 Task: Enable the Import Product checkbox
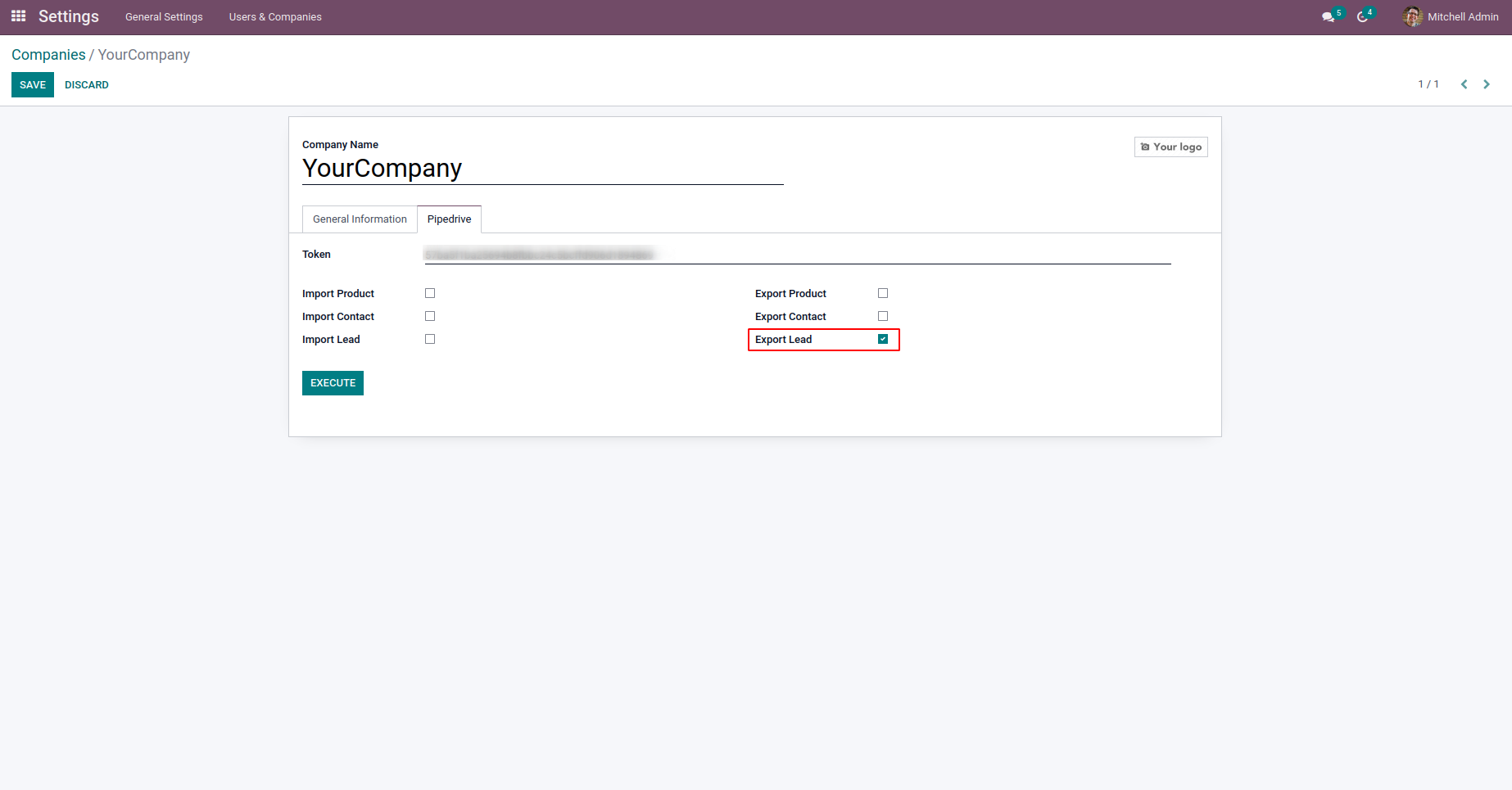coord(430,293)
